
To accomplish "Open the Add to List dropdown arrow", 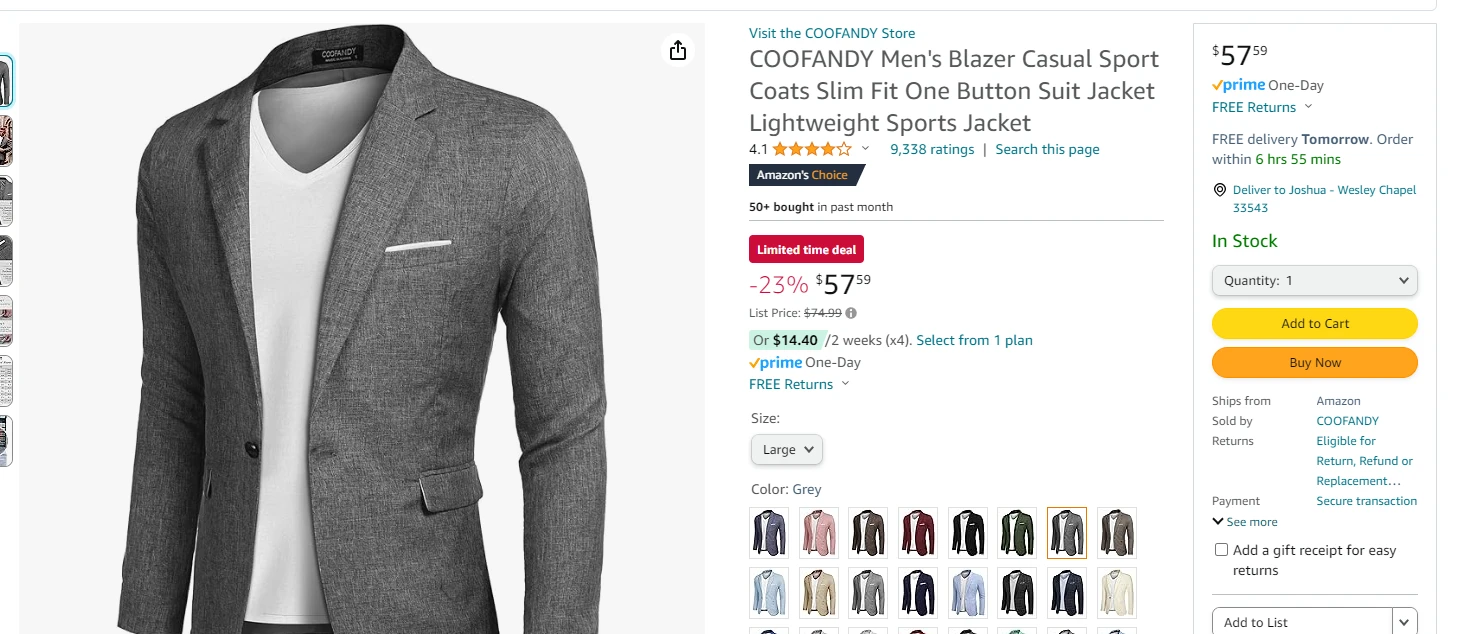I will (1402, 621).
